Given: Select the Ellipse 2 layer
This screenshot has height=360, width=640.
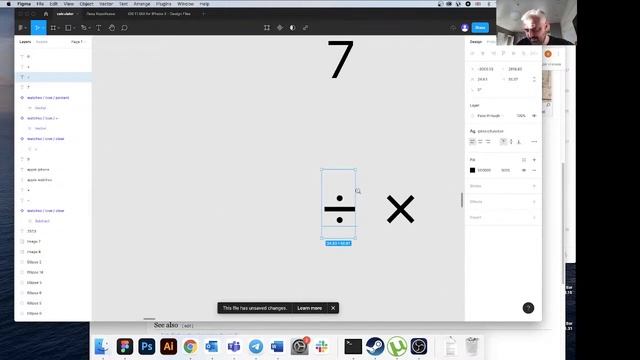Looking at the screenshot, I should tap(34, 262).
